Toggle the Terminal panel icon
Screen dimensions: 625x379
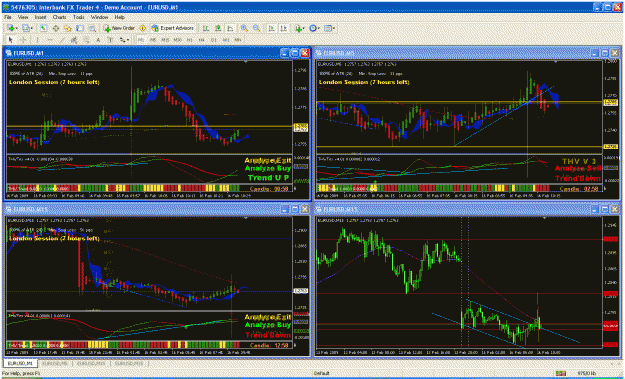80,28
